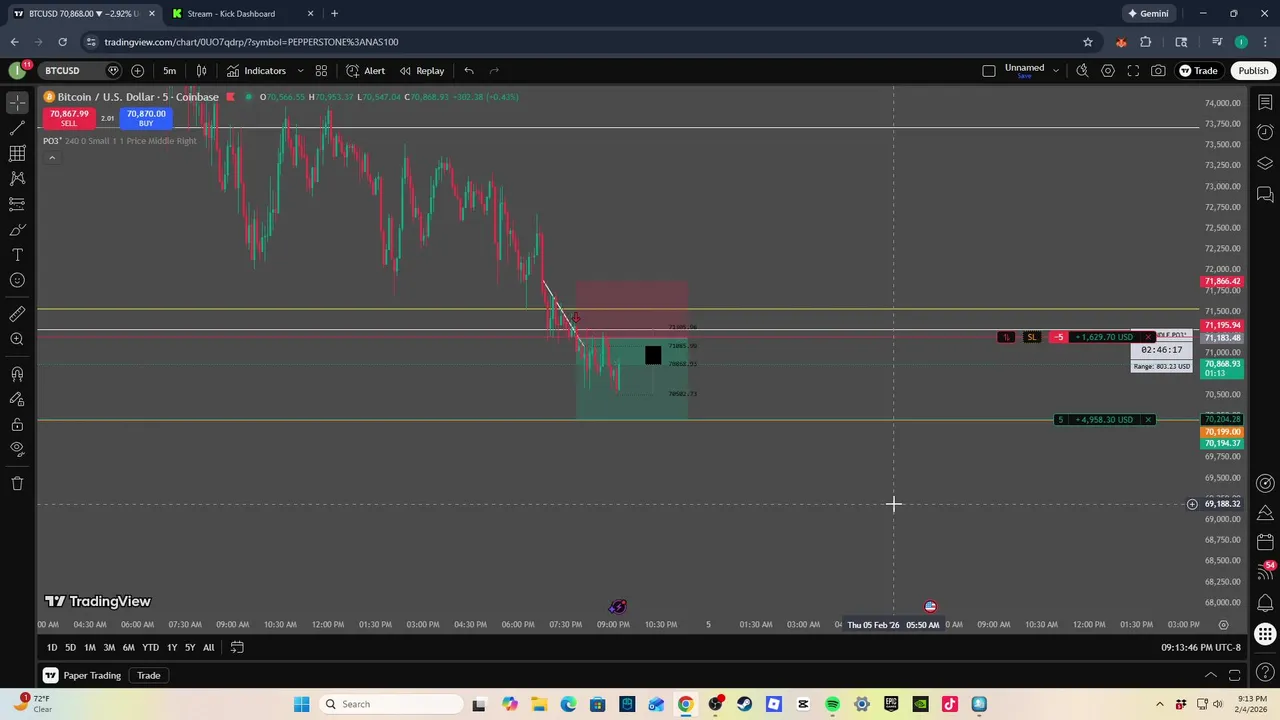The image size is (1280, 720).
Task: Open the quick search icon in top toolbar
Action: 1082,71
